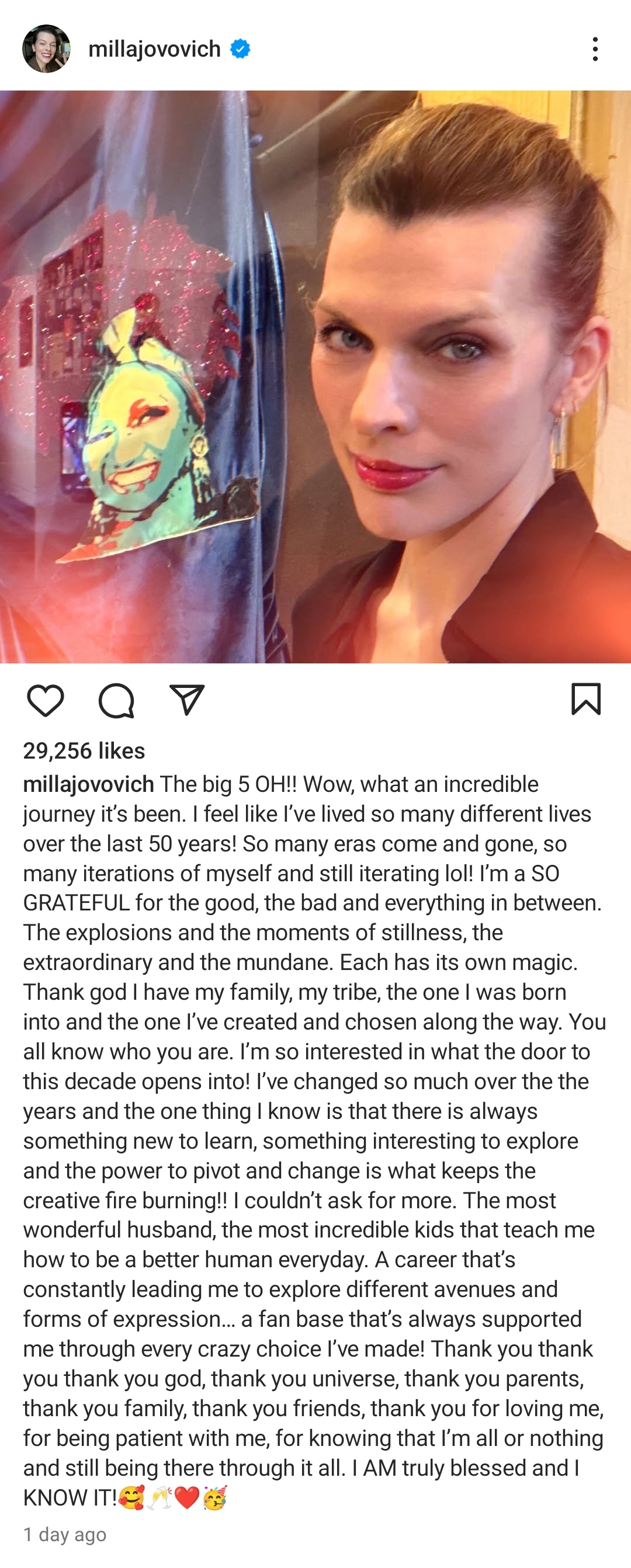Tap the millajovovich username in the post header
This screenshot has width=631, height=1568.
click(x=154, y=48)
